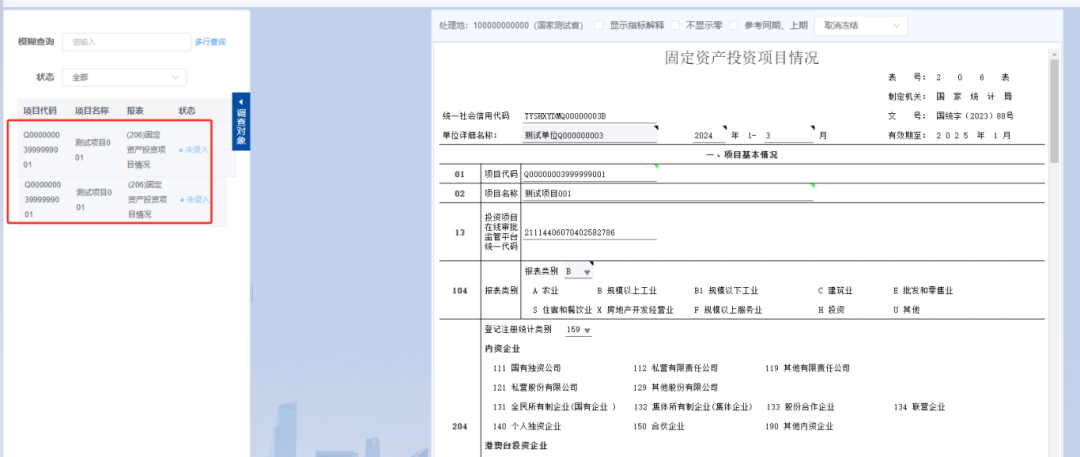This screenshot has height=457, width=1080.
Task: Select the second 测试项目001 row
Action: click(x=92, y=200)
